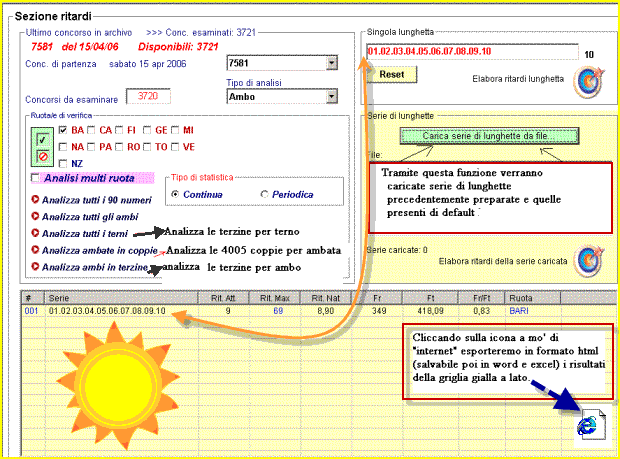Click Elabora ritardi della serie caricata label
Viewport: 620px width, 459px height.
point(503,261)
